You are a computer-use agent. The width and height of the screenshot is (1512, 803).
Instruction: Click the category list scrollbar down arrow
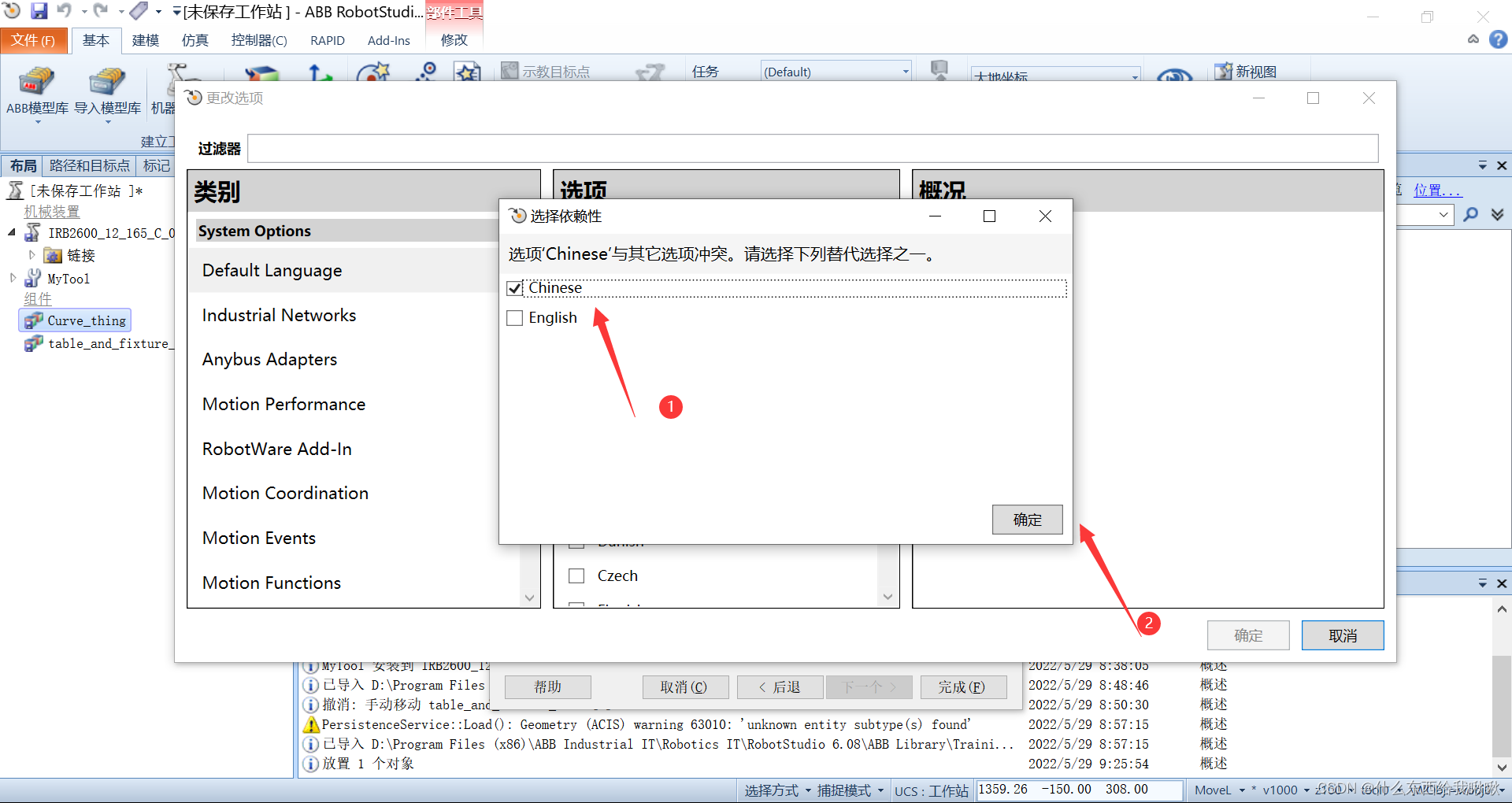530,598
